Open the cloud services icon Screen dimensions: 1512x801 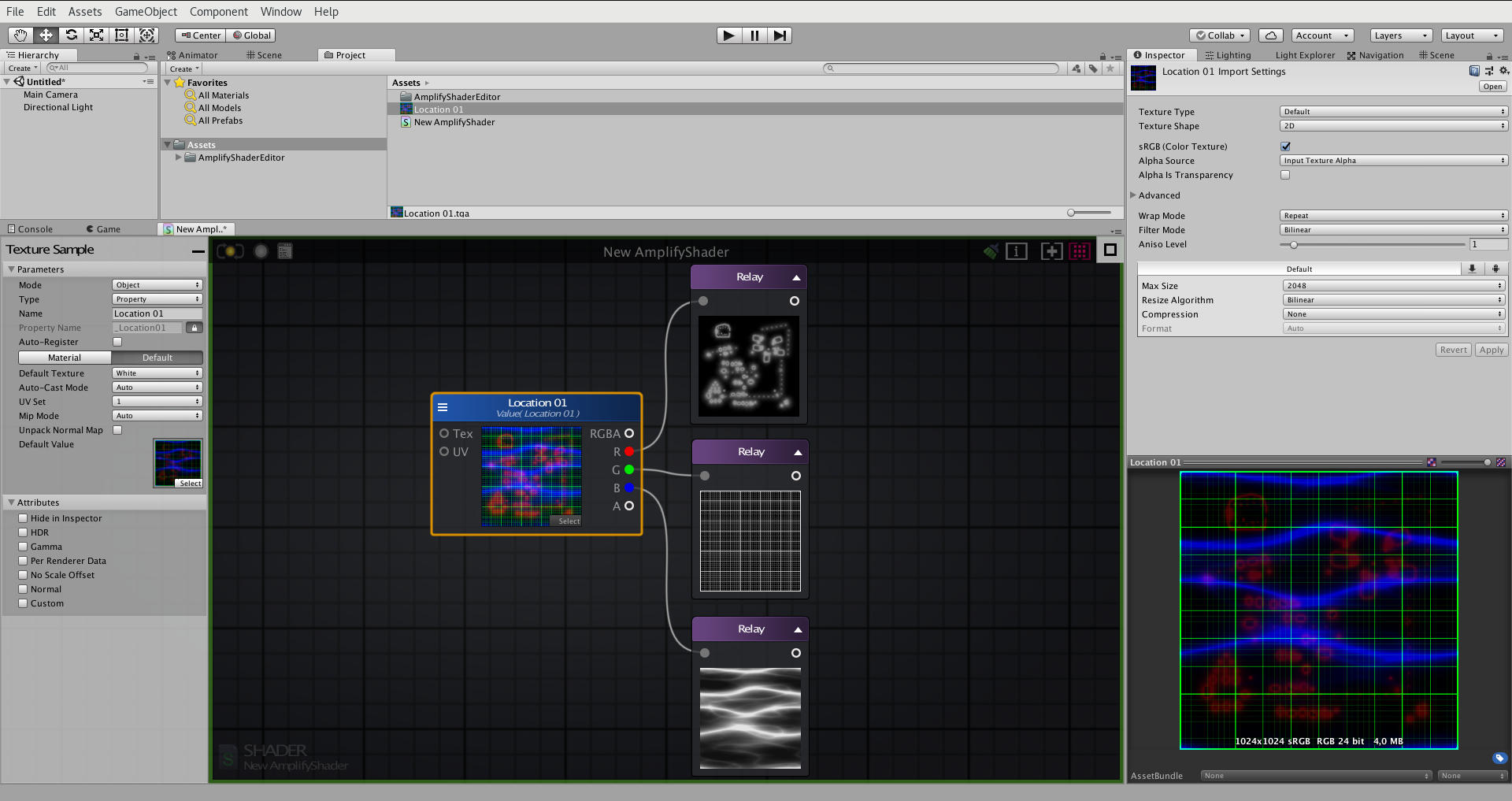[x=1271, y=35]
